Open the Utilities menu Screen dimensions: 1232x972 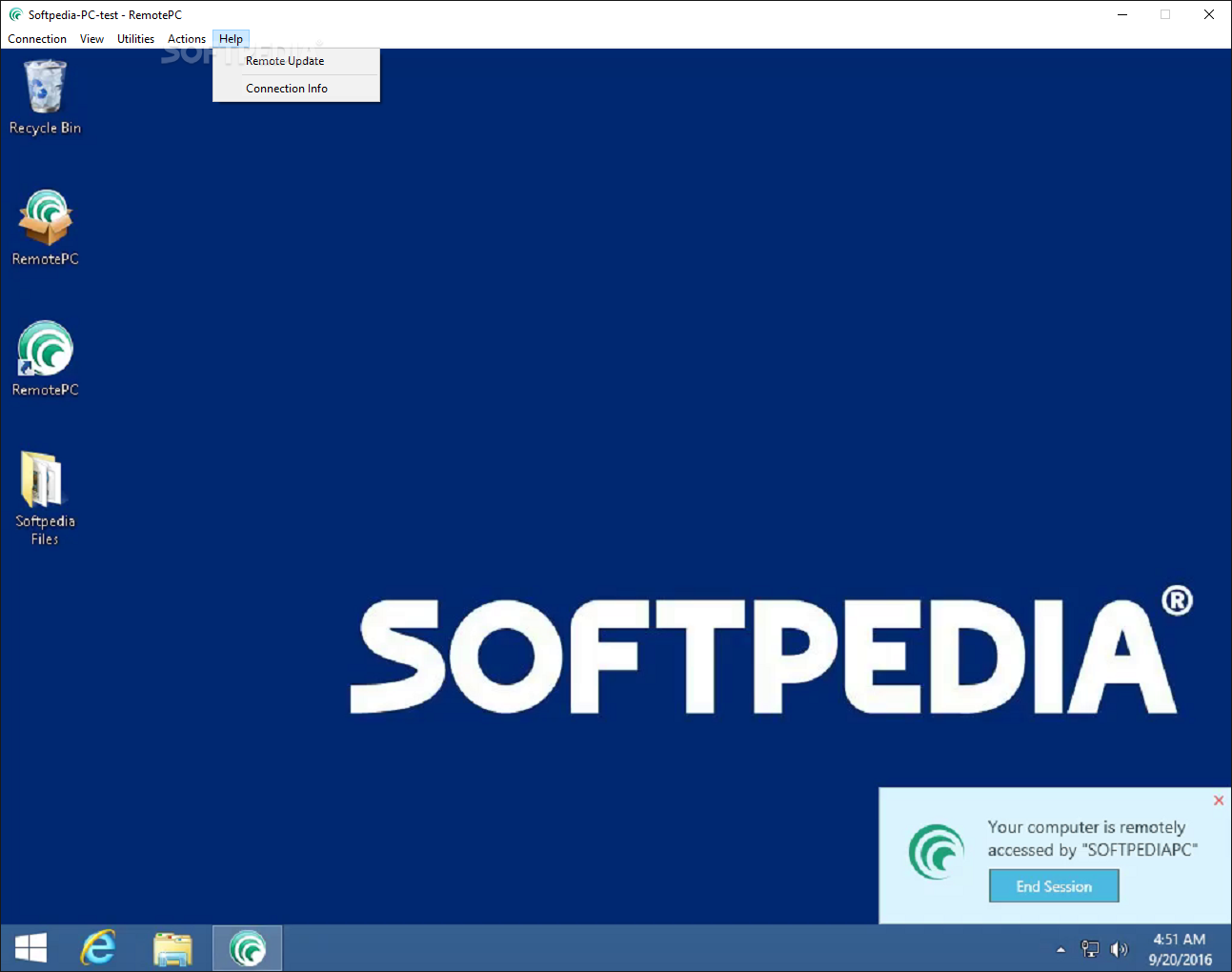[x=135, y=39]
